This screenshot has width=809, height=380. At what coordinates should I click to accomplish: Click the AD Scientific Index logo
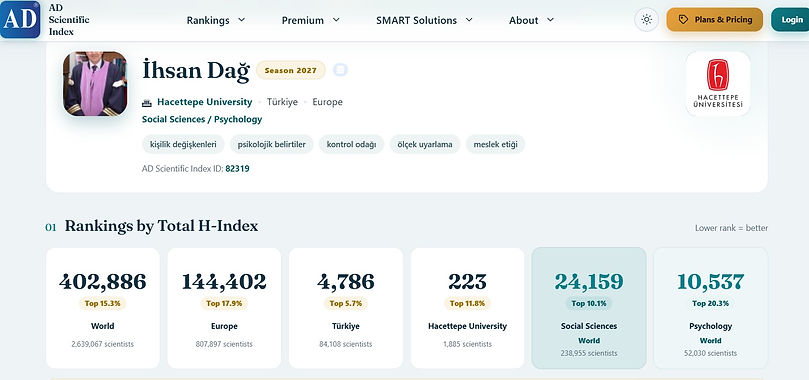tap(20, 20)
